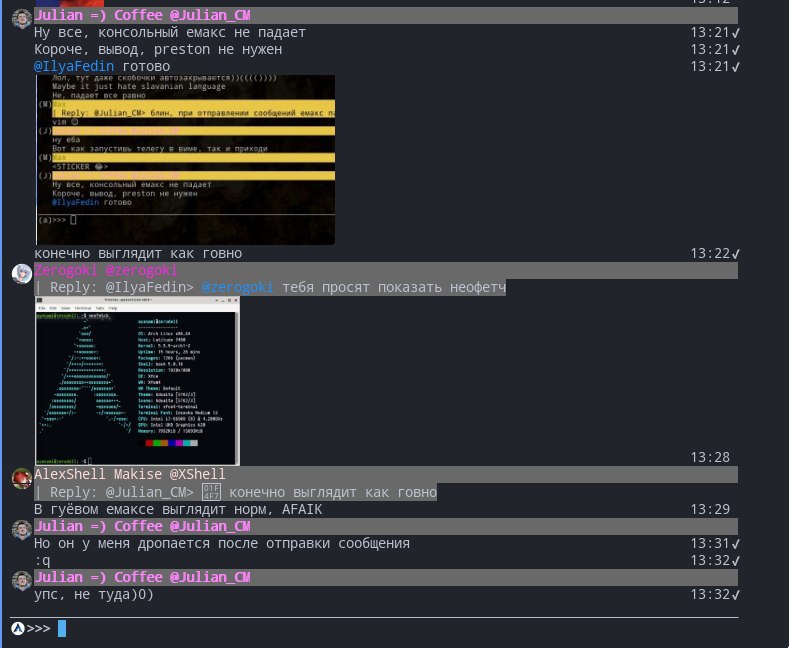The image size is (789, 648).
Task: Open the 'Reply: @IlyaFedin>' quoted message
Action: (270, 287)
